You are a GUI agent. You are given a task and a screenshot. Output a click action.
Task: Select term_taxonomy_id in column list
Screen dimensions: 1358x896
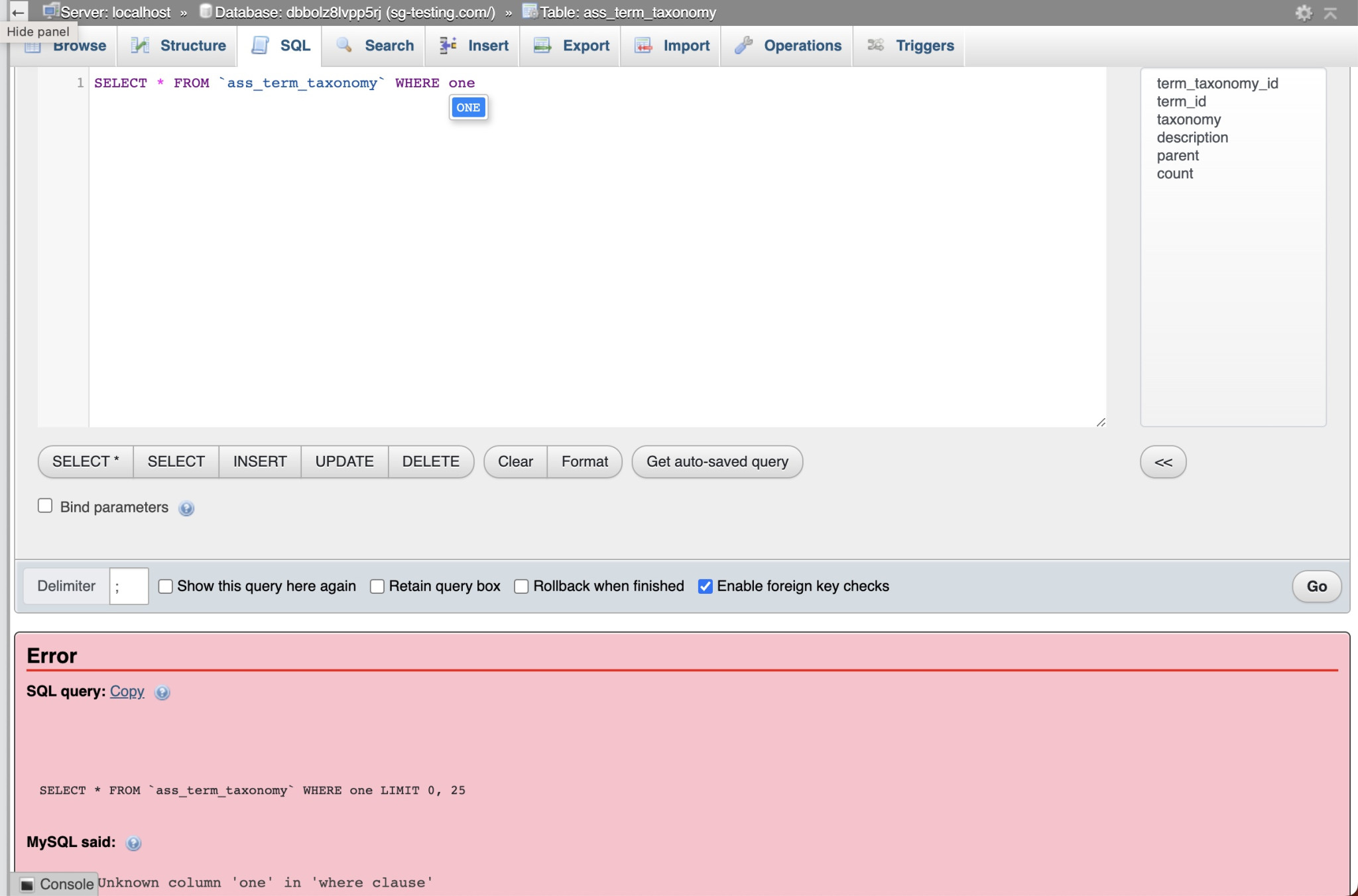pos(1217,84)
